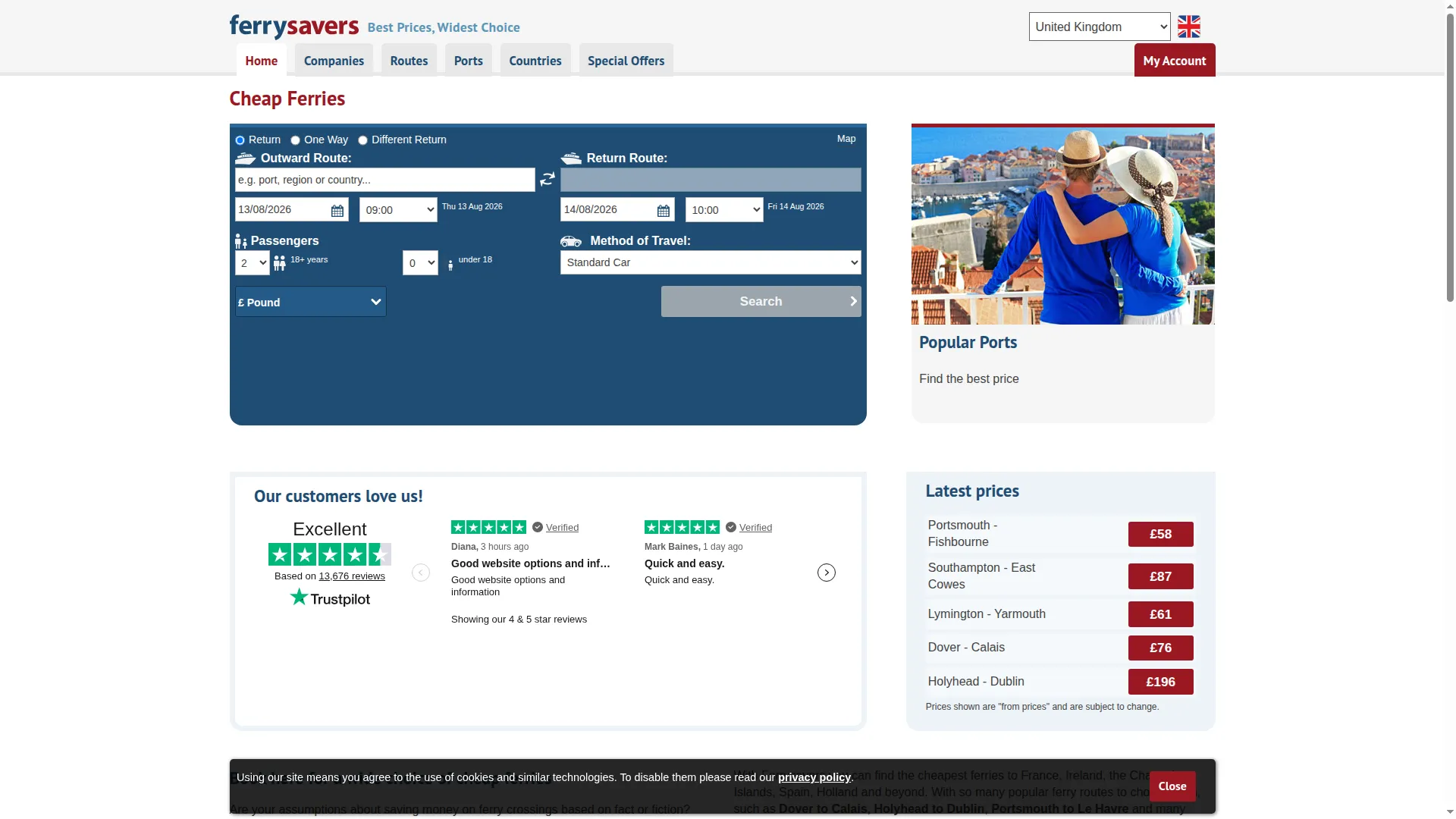Click the five stars on Mark Baines' review

point(682,527)
